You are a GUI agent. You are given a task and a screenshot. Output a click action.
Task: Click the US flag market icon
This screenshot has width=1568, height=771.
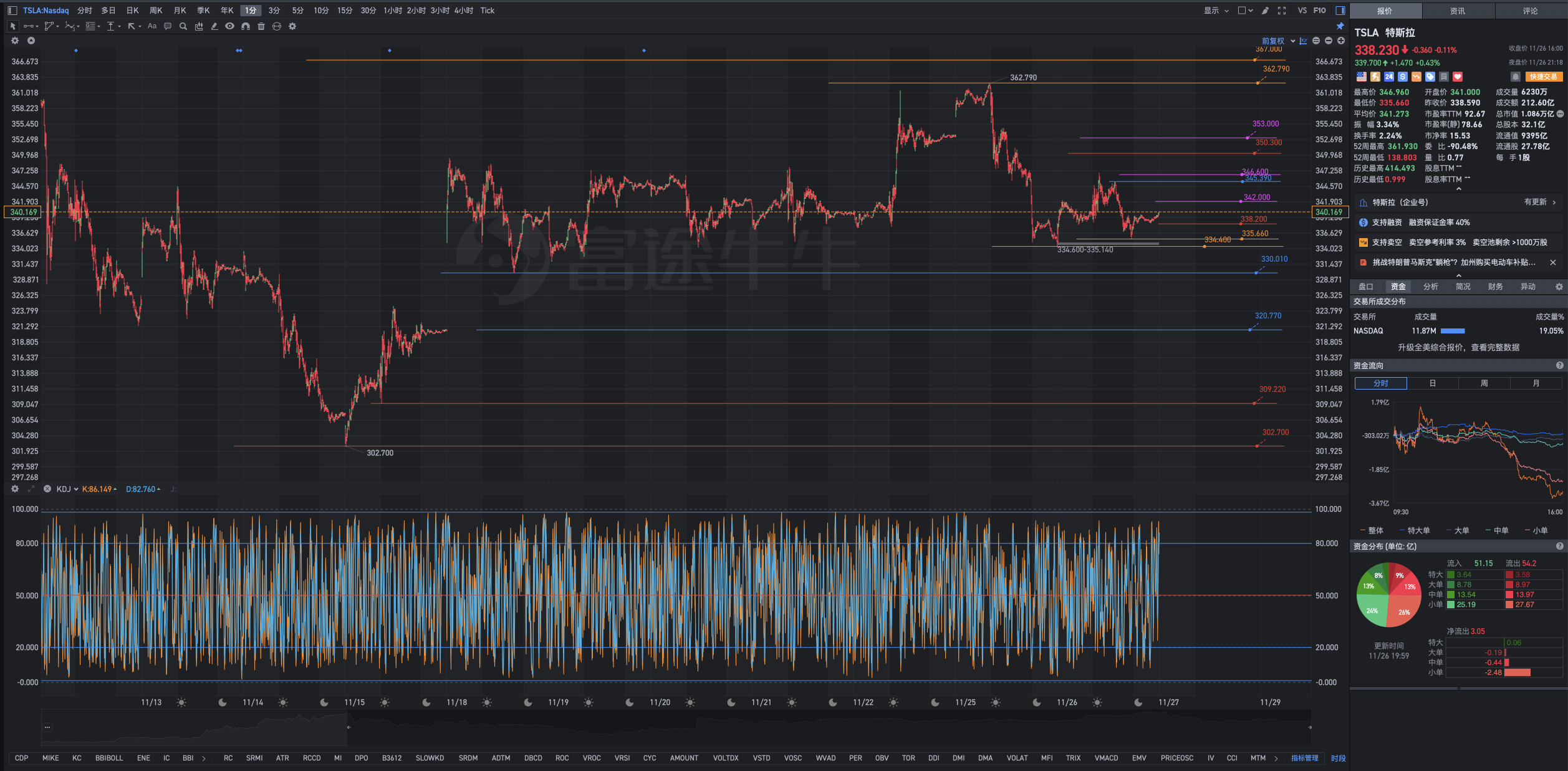pyautogui.click(x=1362, y=77)
